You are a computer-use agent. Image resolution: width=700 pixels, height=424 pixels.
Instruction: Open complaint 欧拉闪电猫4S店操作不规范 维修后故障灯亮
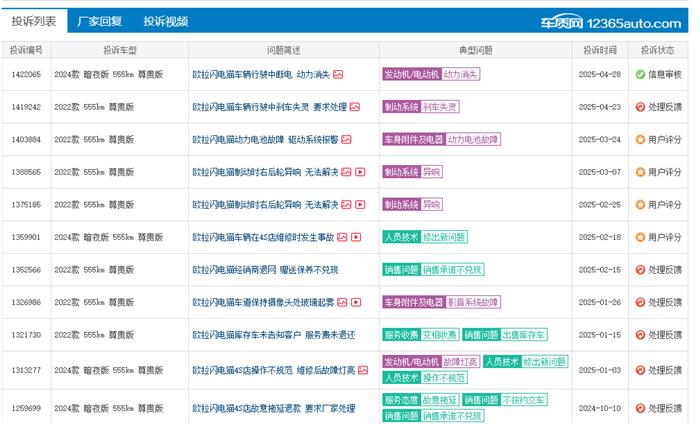(x=274, y=370)
